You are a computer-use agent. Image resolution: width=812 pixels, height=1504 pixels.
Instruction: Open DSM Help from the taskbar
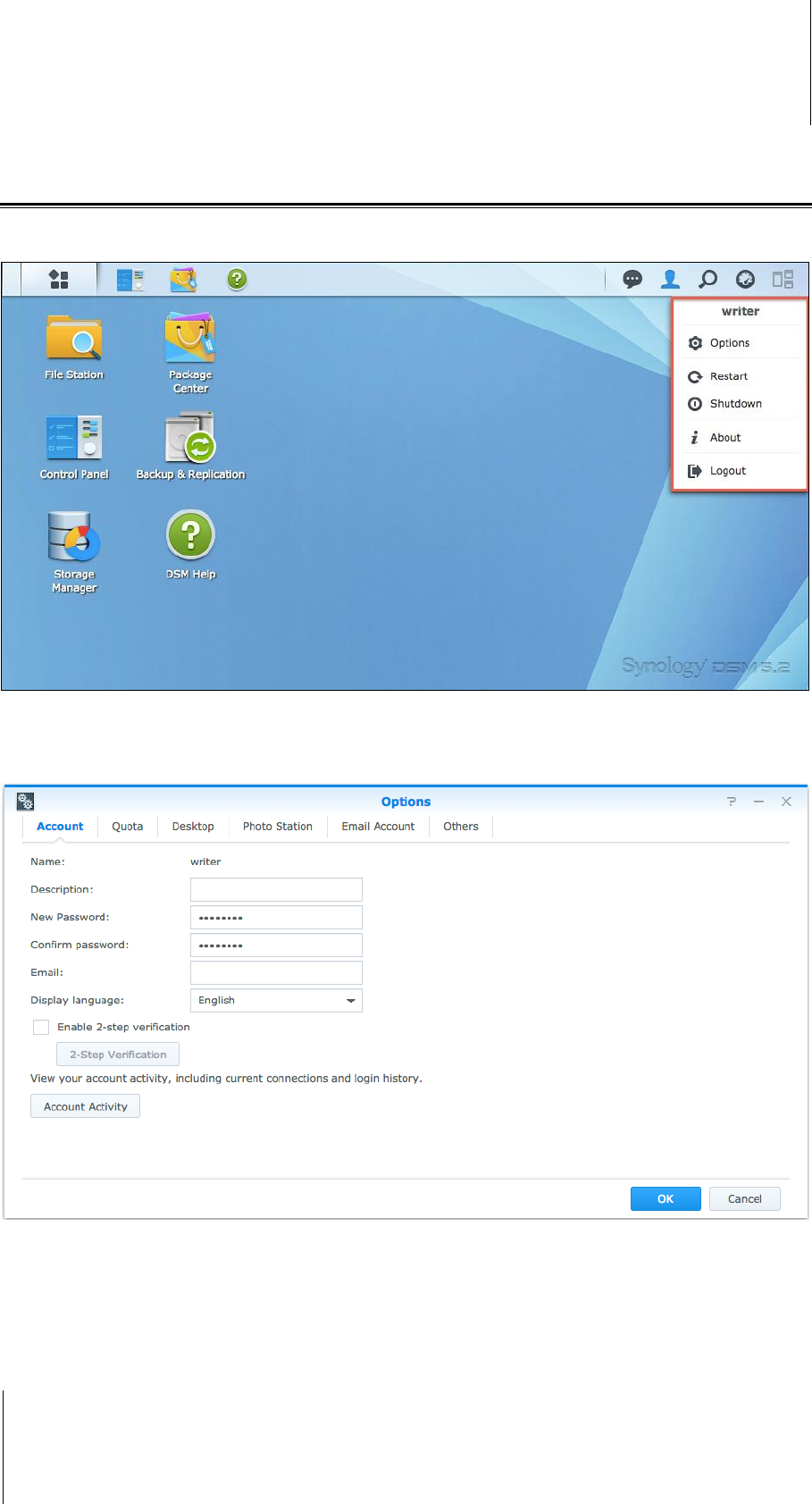(x=237, y=280)
